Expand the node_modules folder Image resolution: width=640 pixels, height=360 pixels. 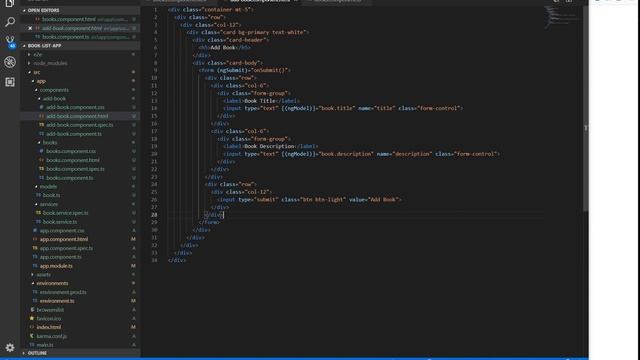coord(29,63)
